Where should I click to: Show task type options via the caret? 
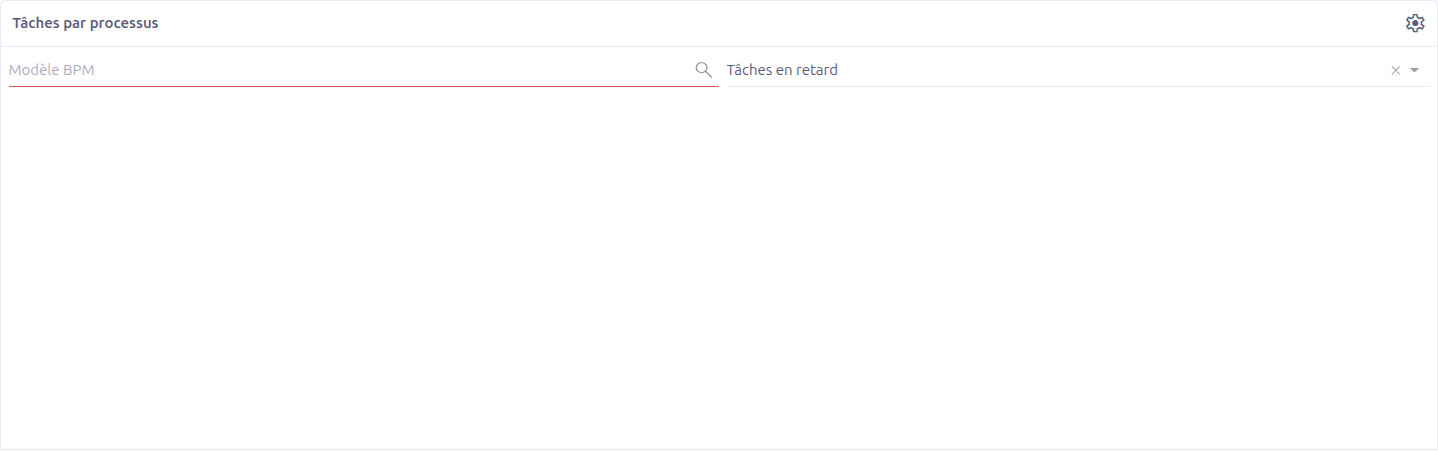[1414, 71]
